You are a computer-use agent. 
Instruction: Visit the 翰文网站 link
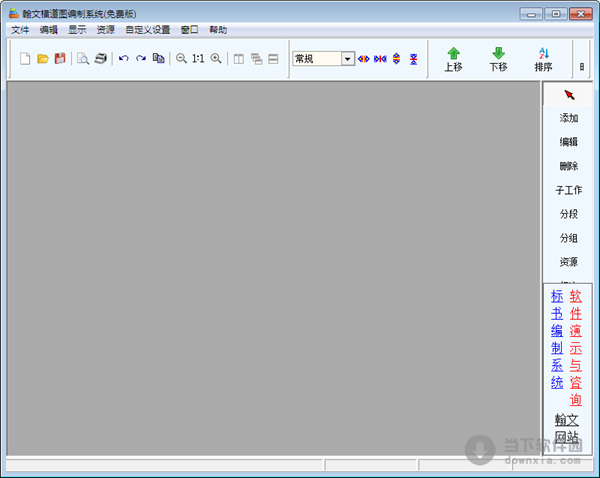tap(567, 428)
